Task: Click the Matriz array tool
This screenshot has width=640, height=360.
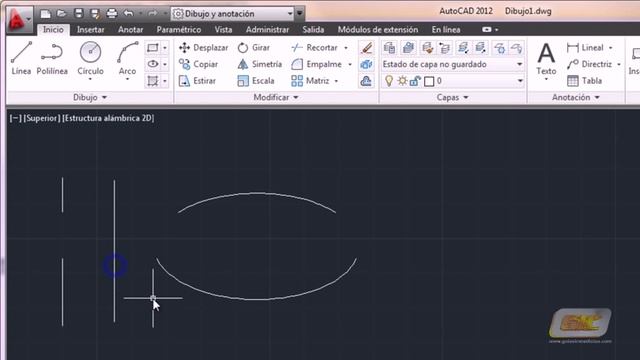Action: (310, 81)
